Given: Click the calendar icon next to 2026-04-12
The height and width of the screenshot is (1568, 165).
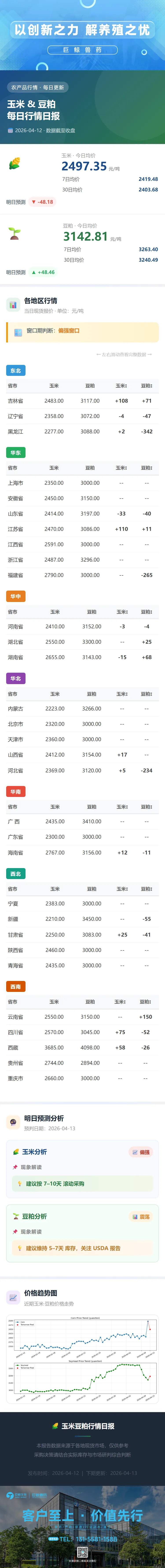Looking at the screenshot, I should (x=10, y=130).
